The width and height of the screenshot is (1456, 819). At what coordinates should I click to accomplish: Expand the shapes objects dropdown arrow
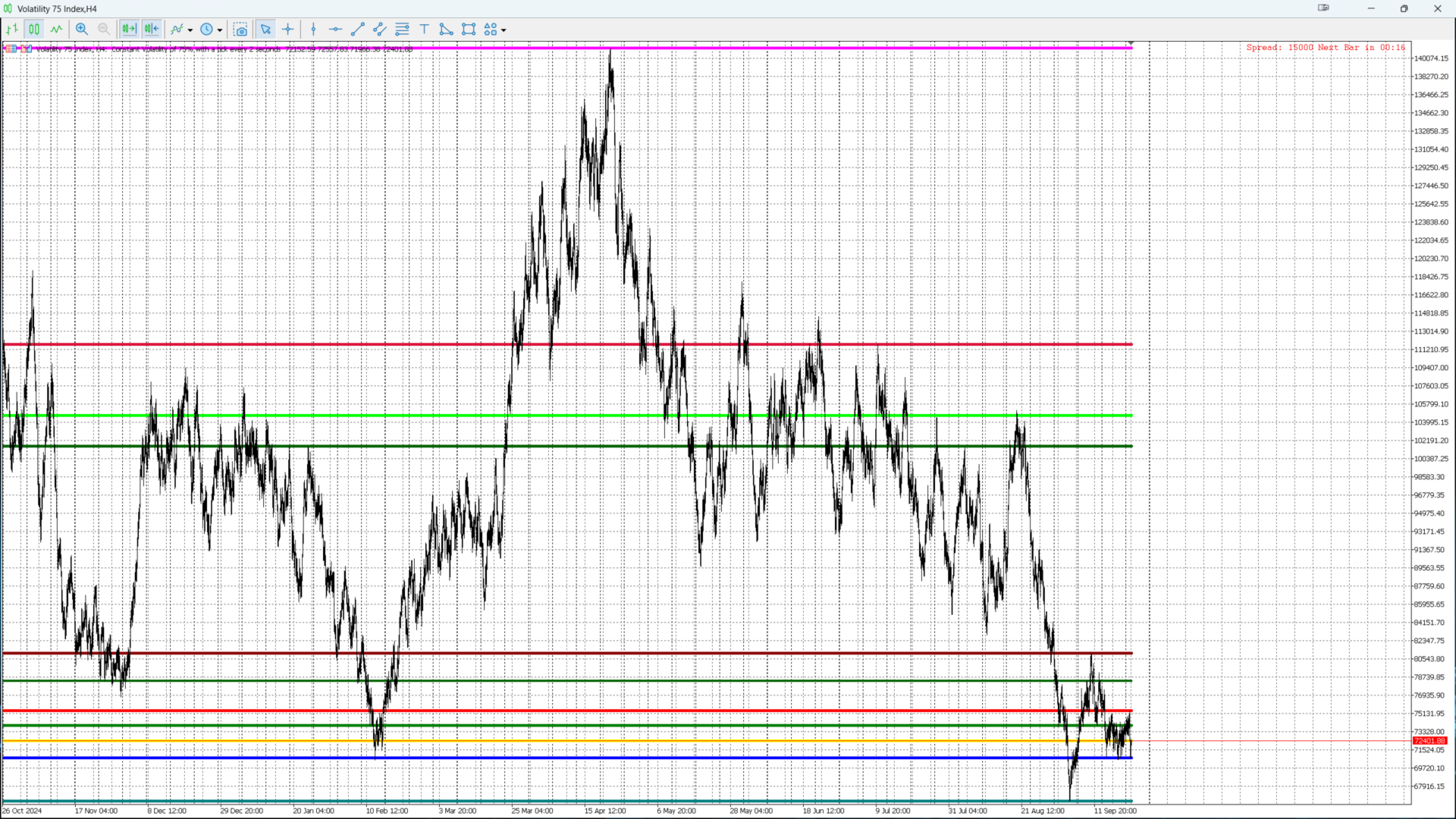click(x=504, y=30)
